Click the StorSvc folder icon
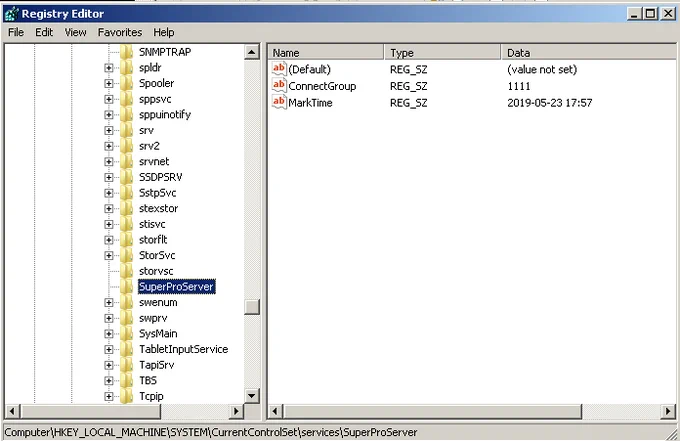Image resolution: width=680 pixels, height=441 pixels. (126, 255)
